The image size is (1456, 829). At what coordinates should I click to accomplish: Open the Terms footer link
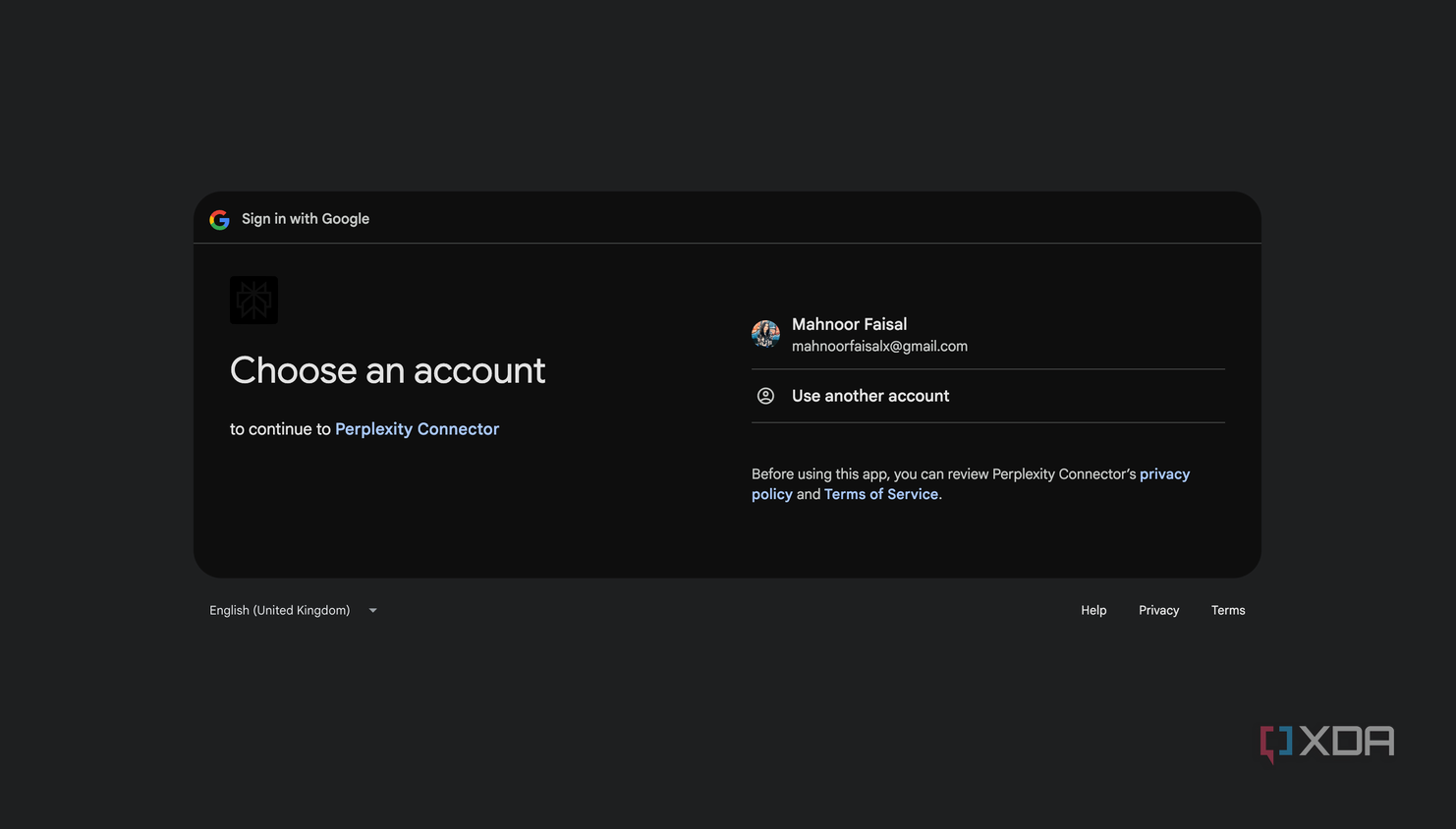(1228, 610)
